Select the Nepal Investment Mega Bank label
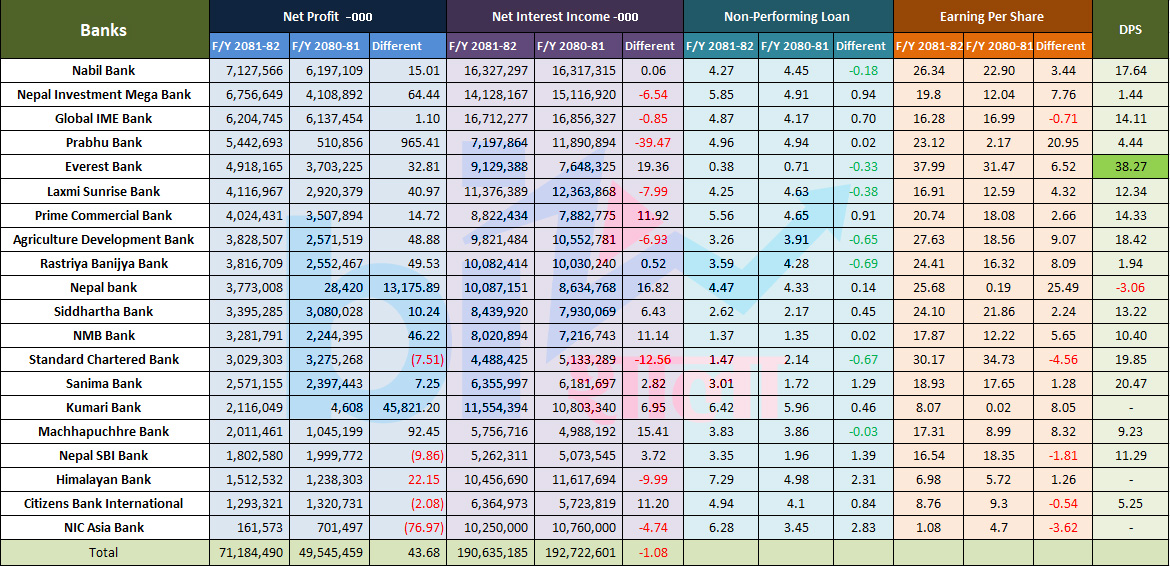Viewport: 1170px width, 566px height. pyautogui.click(x=104, y=95)
